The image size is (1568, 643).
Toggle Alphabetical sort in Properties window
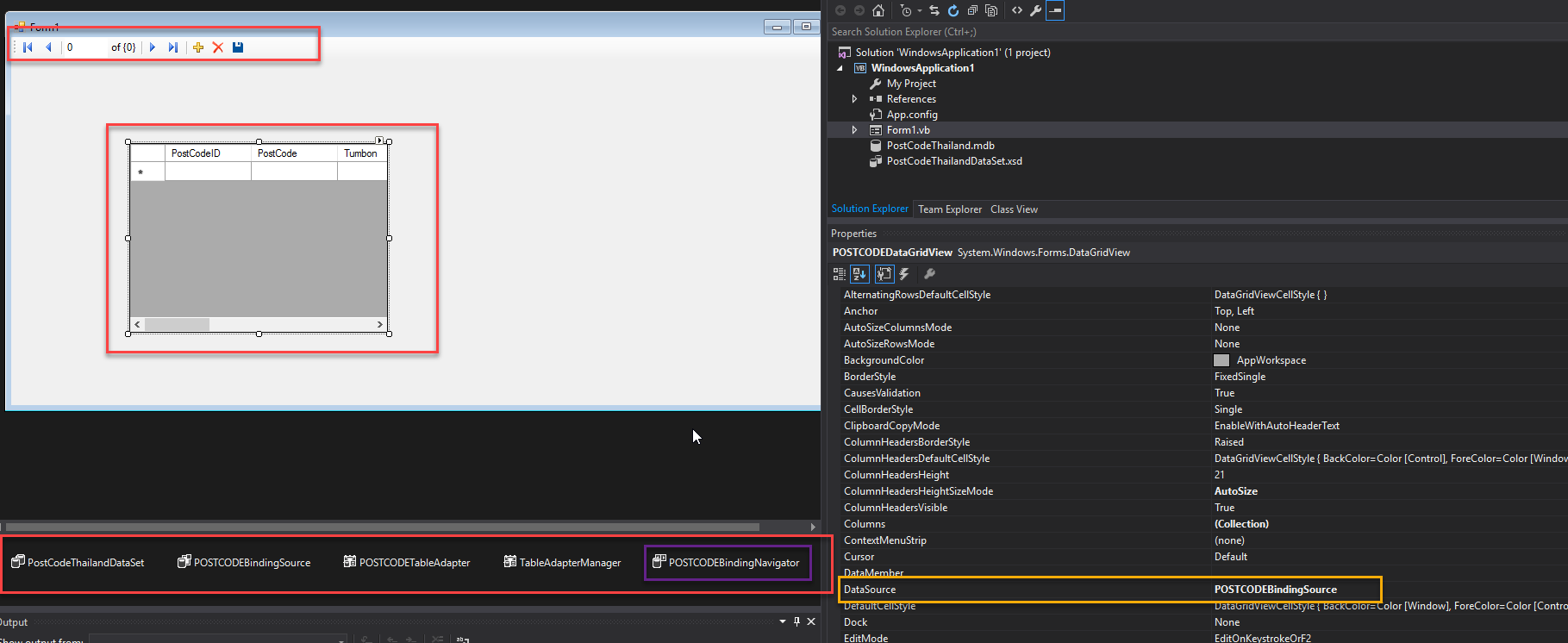pyautogui.click(x=859, y=274)
